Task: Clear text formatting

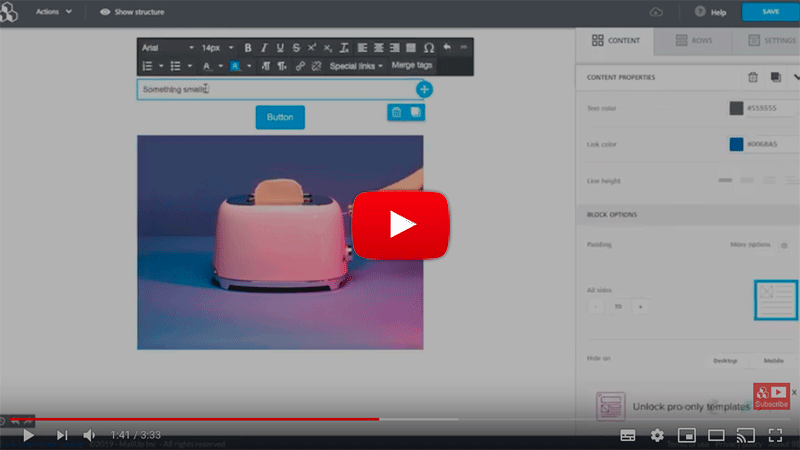Action: [x=344, y=47]
